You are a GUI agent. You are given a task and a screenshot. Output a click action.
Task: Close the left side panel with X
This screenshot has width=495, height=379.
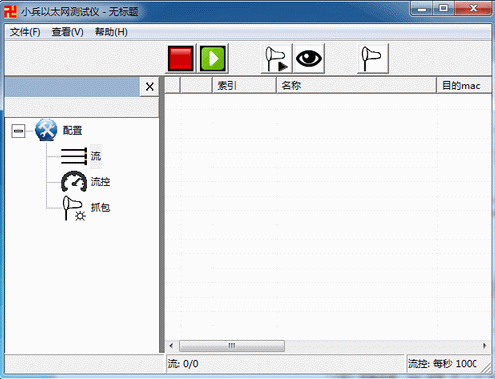pyautogui.click(x=149, y=87)
